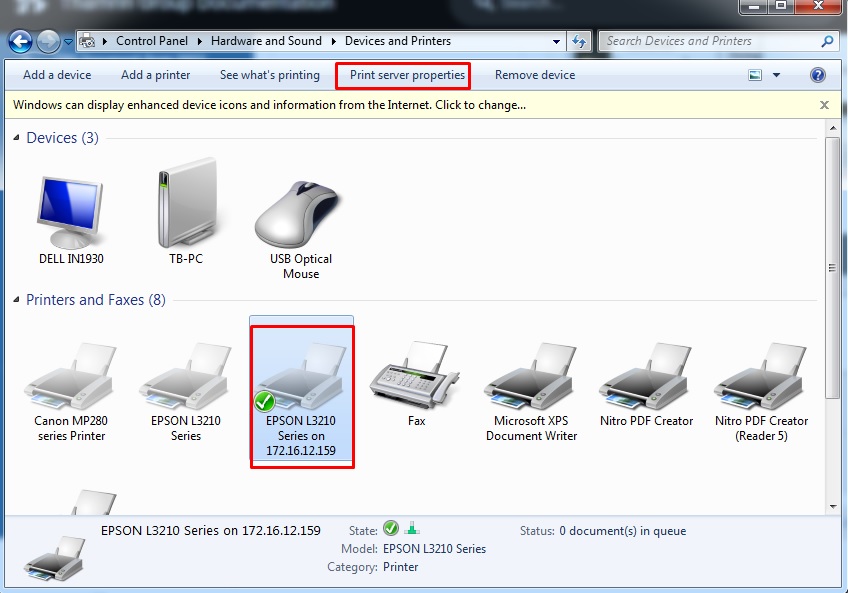Select Nitro PDF Creator (Reader 5) printer
848x593 pixels.
[761, 376]
